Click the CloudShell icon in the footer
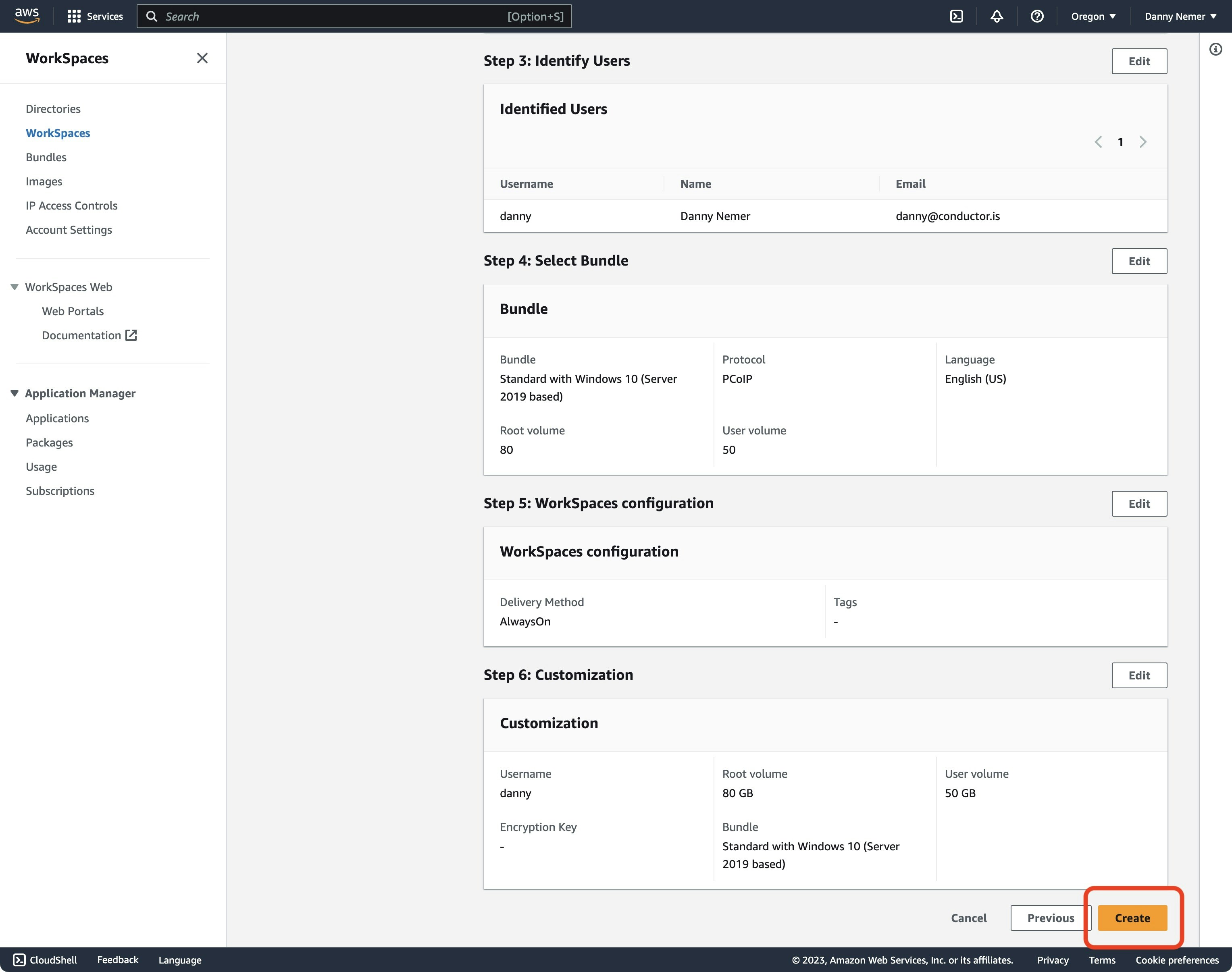 (x=19, y=960)
